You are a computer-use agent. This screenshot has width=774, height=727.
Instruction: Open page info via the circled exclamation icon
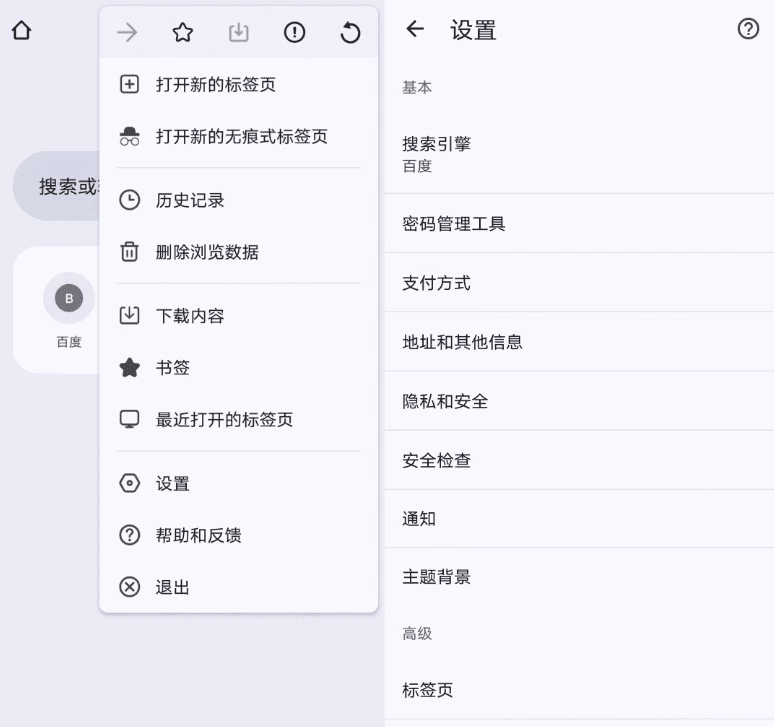294,33
